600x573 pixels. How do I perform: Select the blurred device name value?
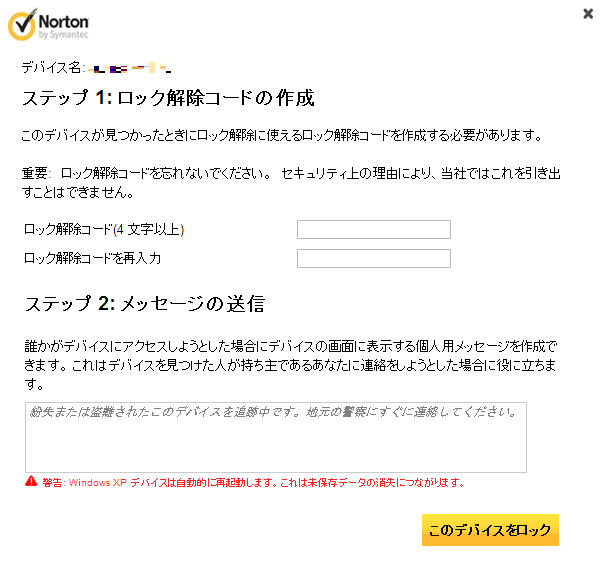[x=129, y=68]
